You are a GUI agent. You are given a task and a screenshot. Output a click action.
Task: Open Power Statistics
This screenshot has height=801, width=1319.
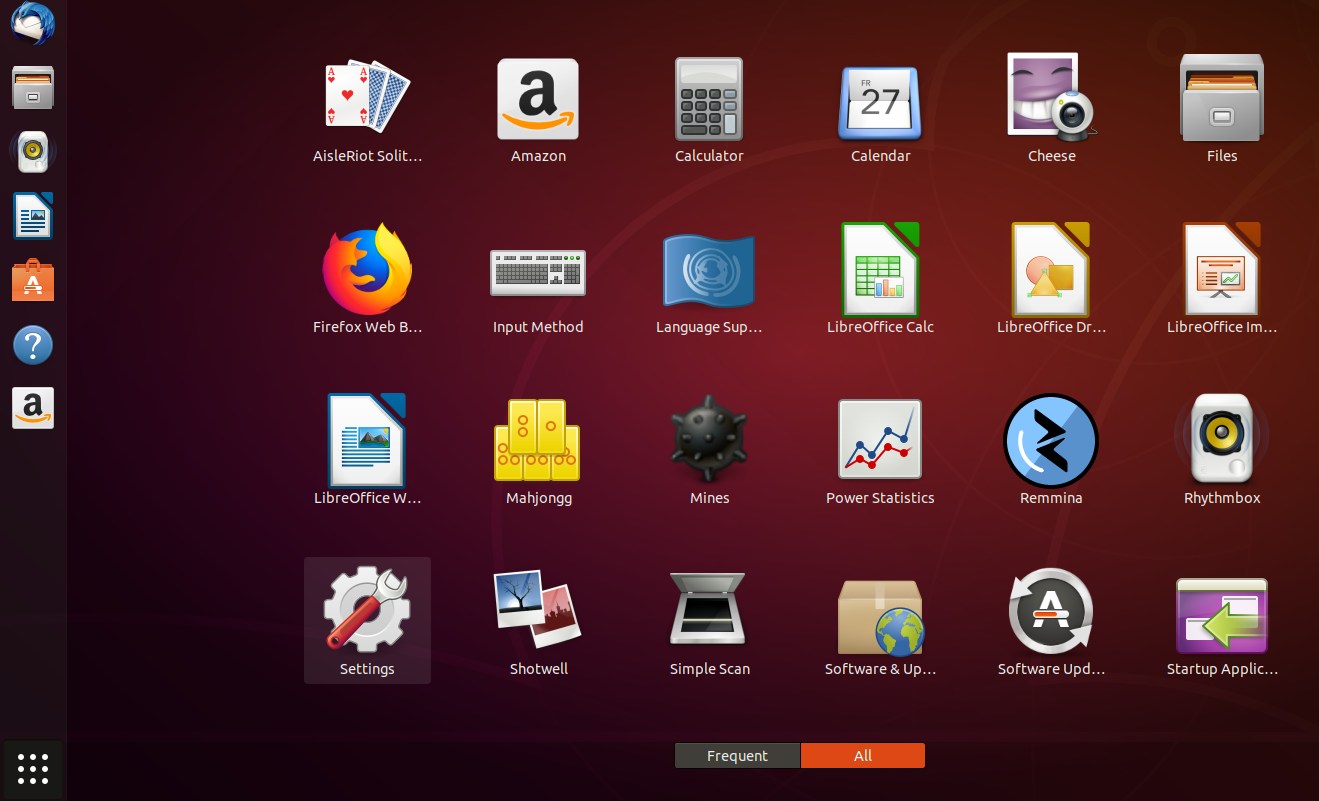point(880,450)
